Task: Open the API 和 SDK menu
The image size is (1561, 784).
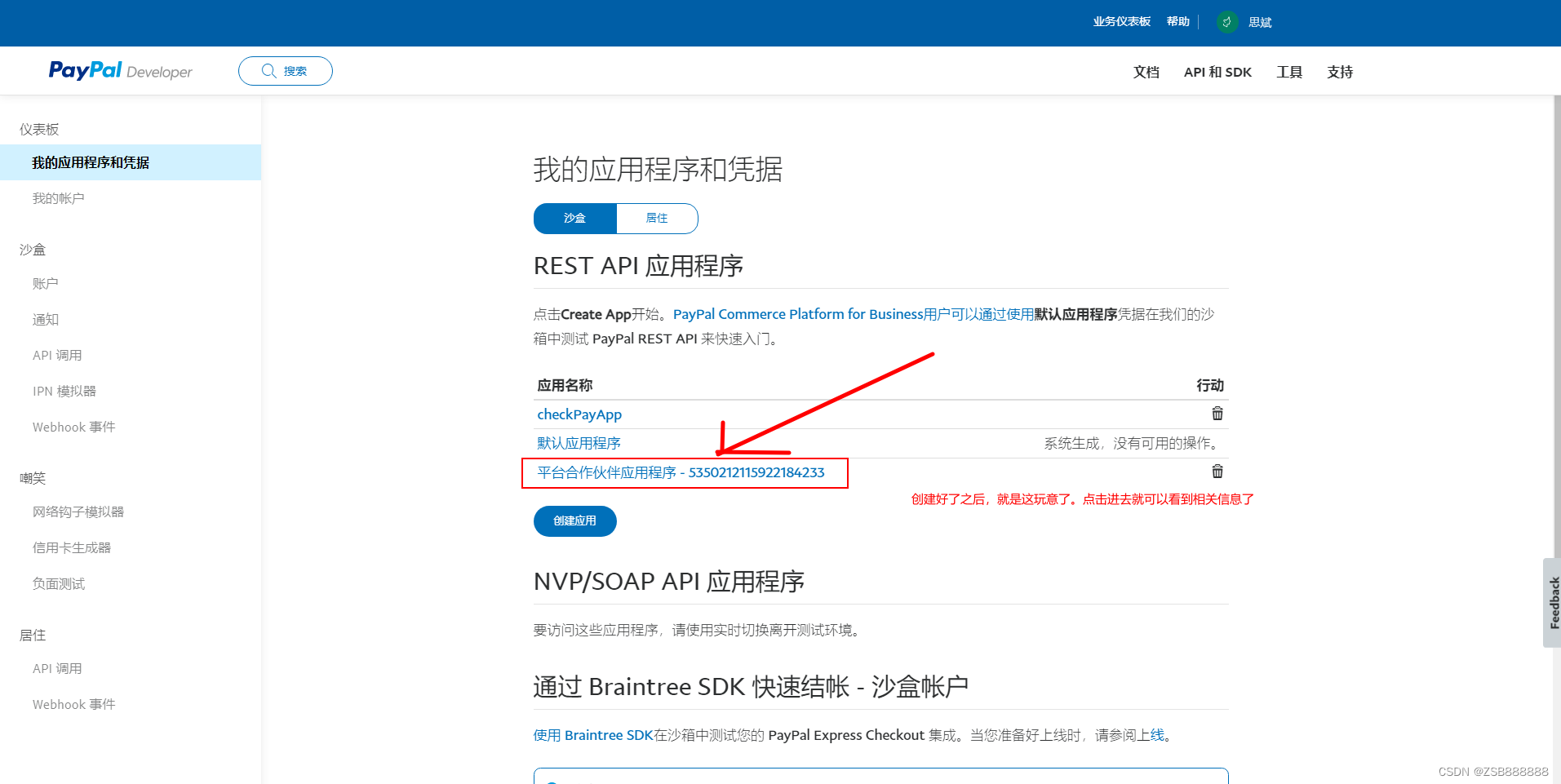Action: click(x=1217, y=72)
